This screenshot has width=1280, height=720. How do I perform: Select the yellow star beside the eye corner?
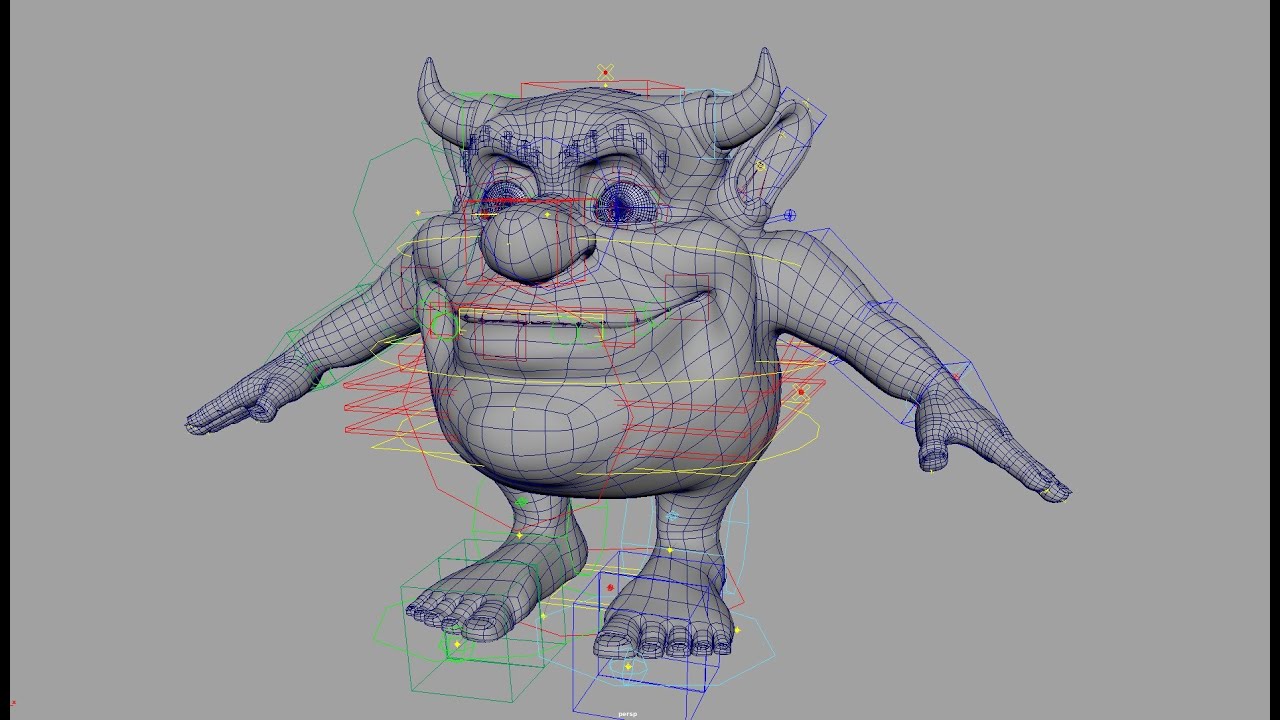tap(418, 213)
